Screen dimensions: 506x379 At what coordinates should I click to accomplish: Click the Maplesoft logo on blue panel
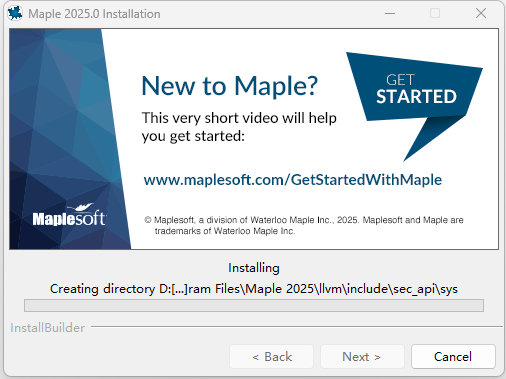pos(69,216)
